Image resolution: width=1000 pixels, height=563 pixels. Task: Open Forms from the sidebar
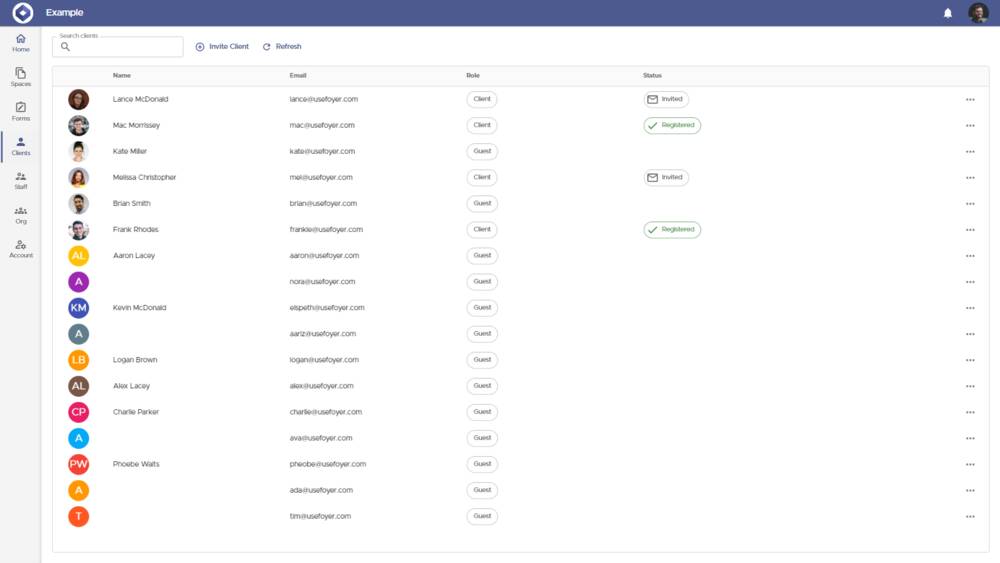tap(21, 111)
